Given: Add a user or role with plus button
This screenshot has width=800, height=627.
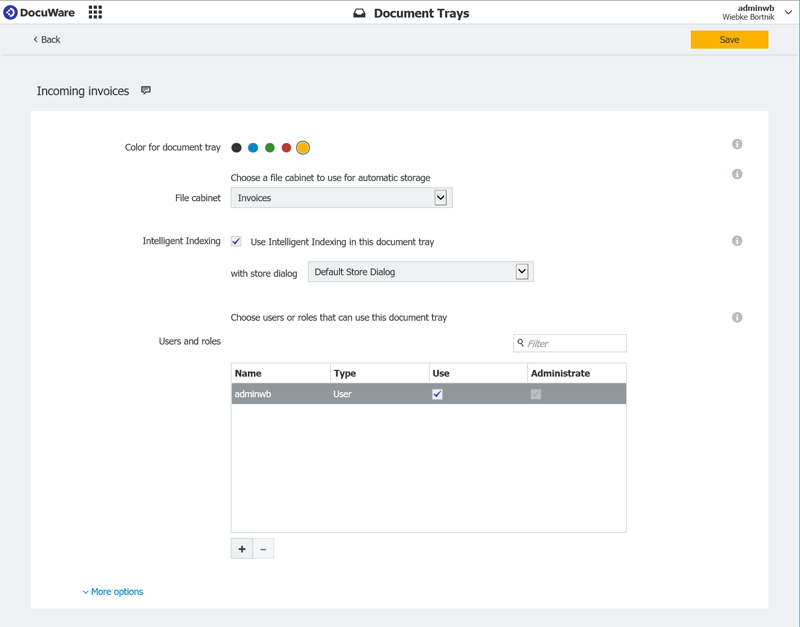Looking at the screenshot, I should [242, 549].
